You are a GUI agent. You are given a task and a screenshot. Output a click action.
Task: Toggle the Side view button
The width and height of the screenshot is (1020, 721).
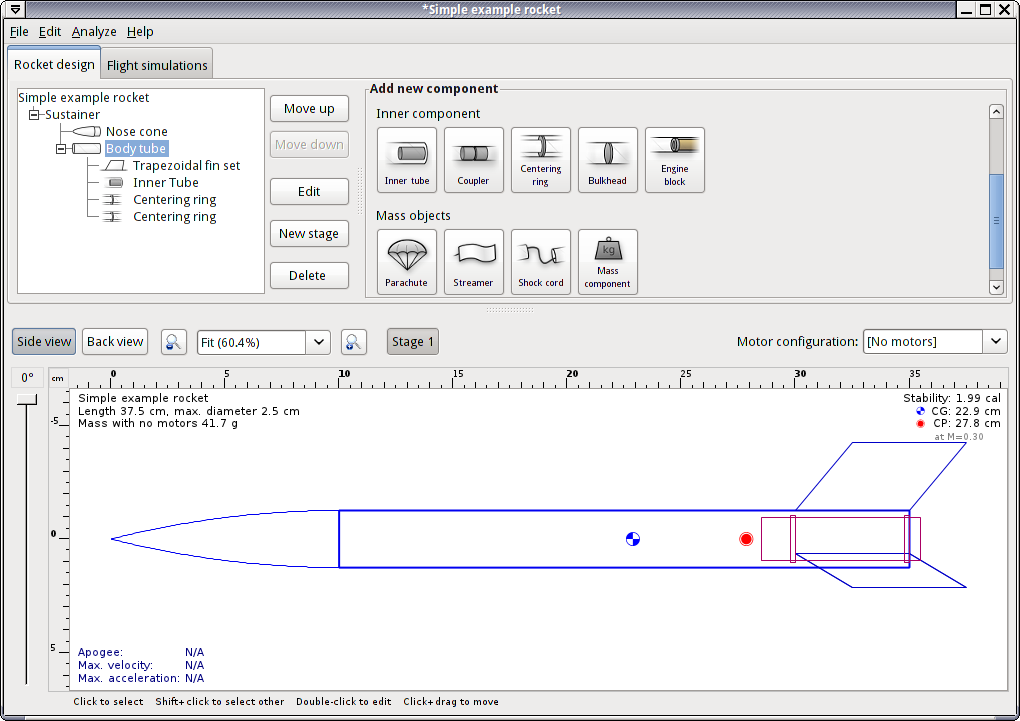(x=44, y=342)
